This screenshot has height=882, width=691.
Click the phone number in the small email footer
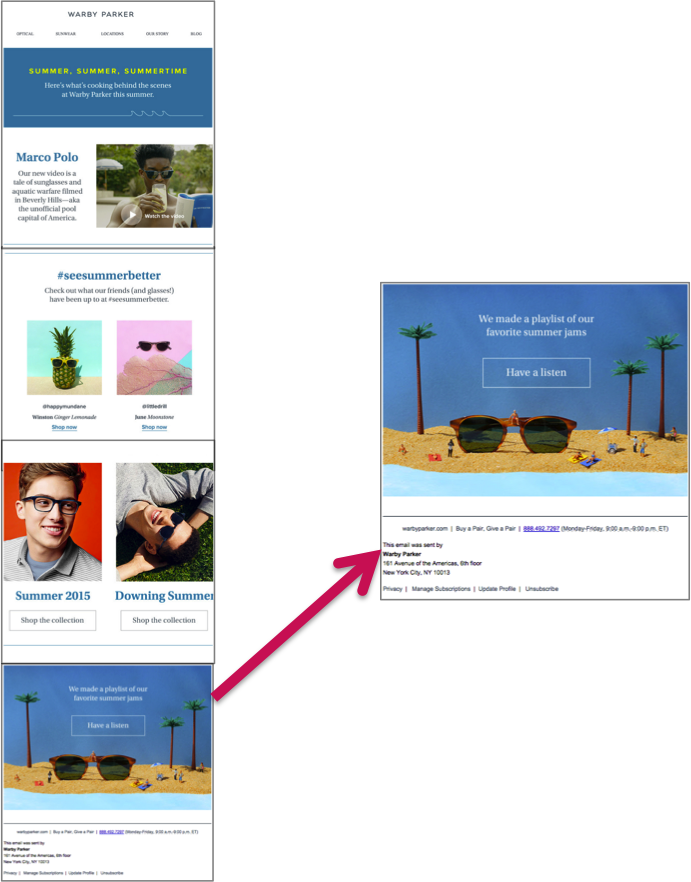click(111, 831)
